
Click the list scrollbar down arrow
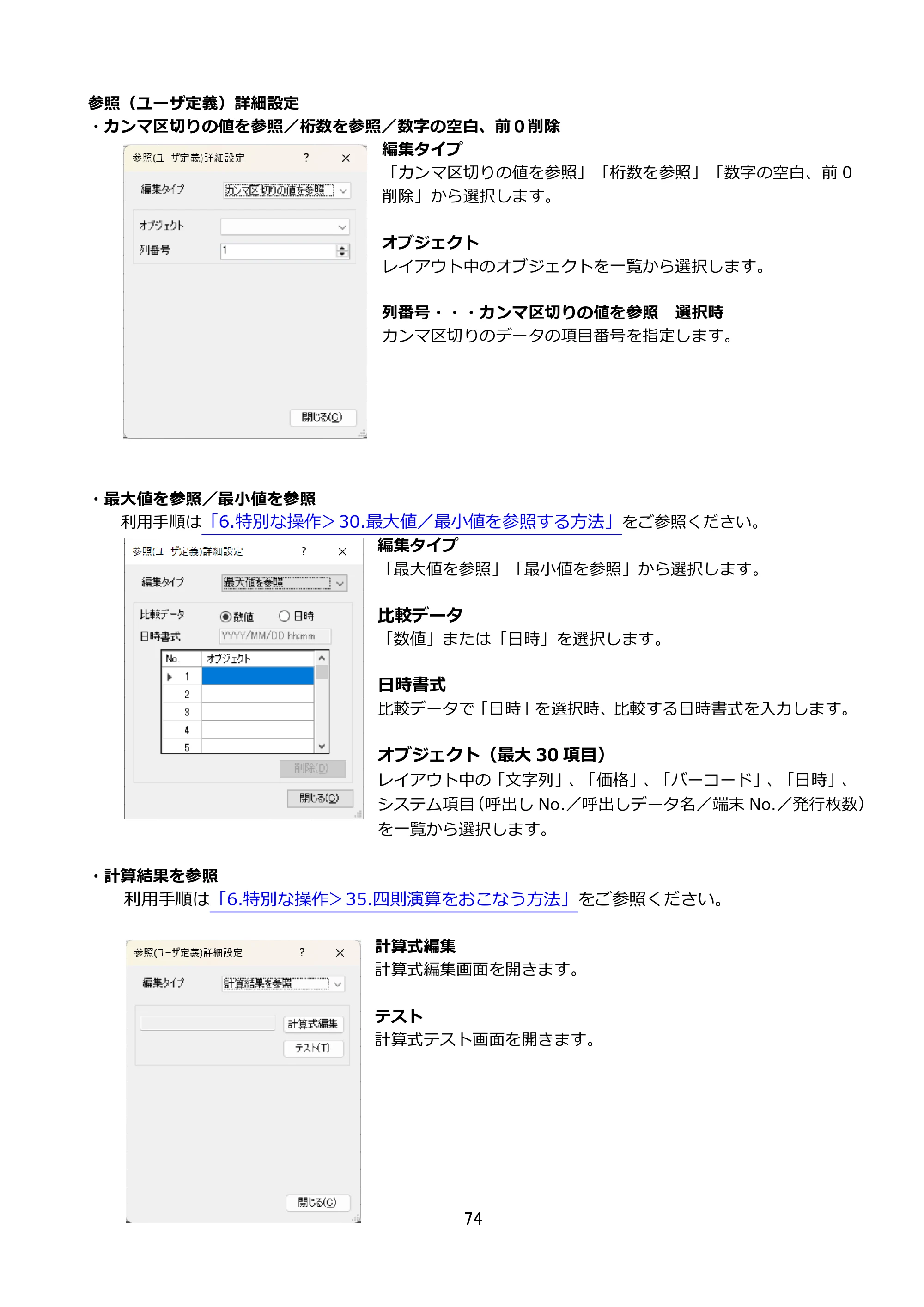[322, 746]
